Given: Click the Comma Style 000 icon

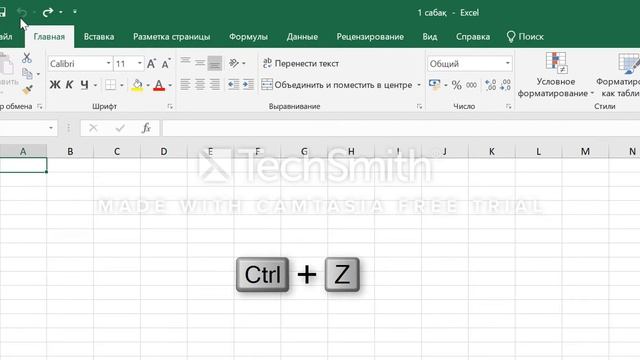Looking at the screenshot, I should click(x=471, y=85).
